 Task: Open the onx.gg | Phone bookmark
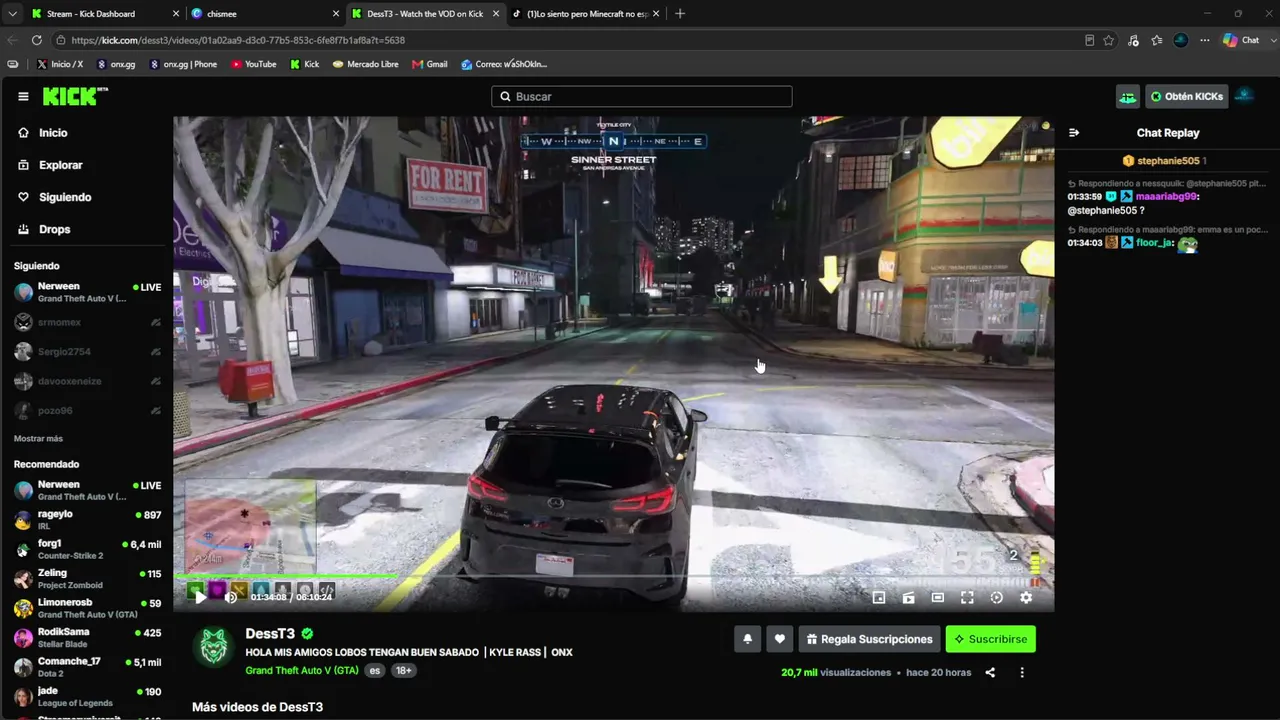pos(183,64)
